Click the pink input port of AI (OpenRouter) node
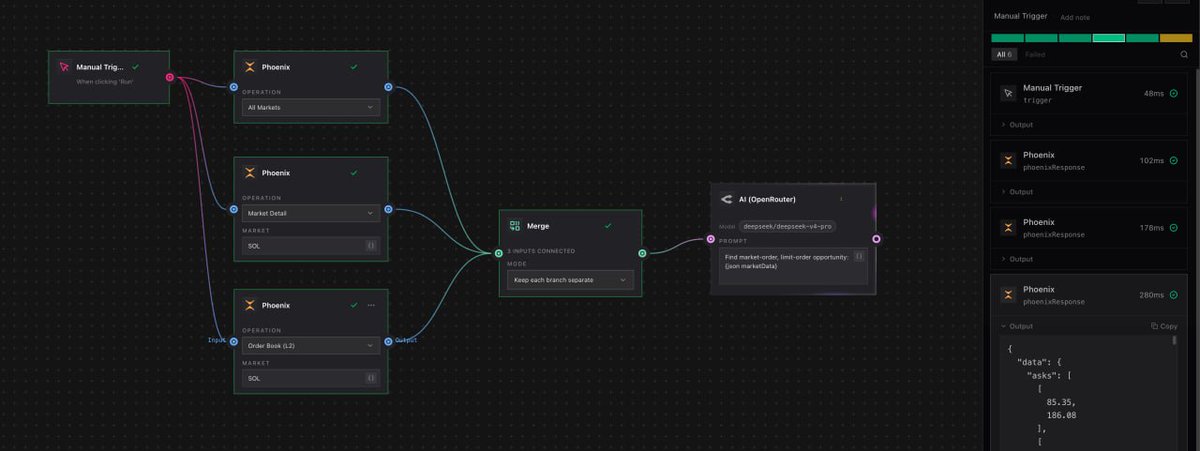 click(711, 239)
